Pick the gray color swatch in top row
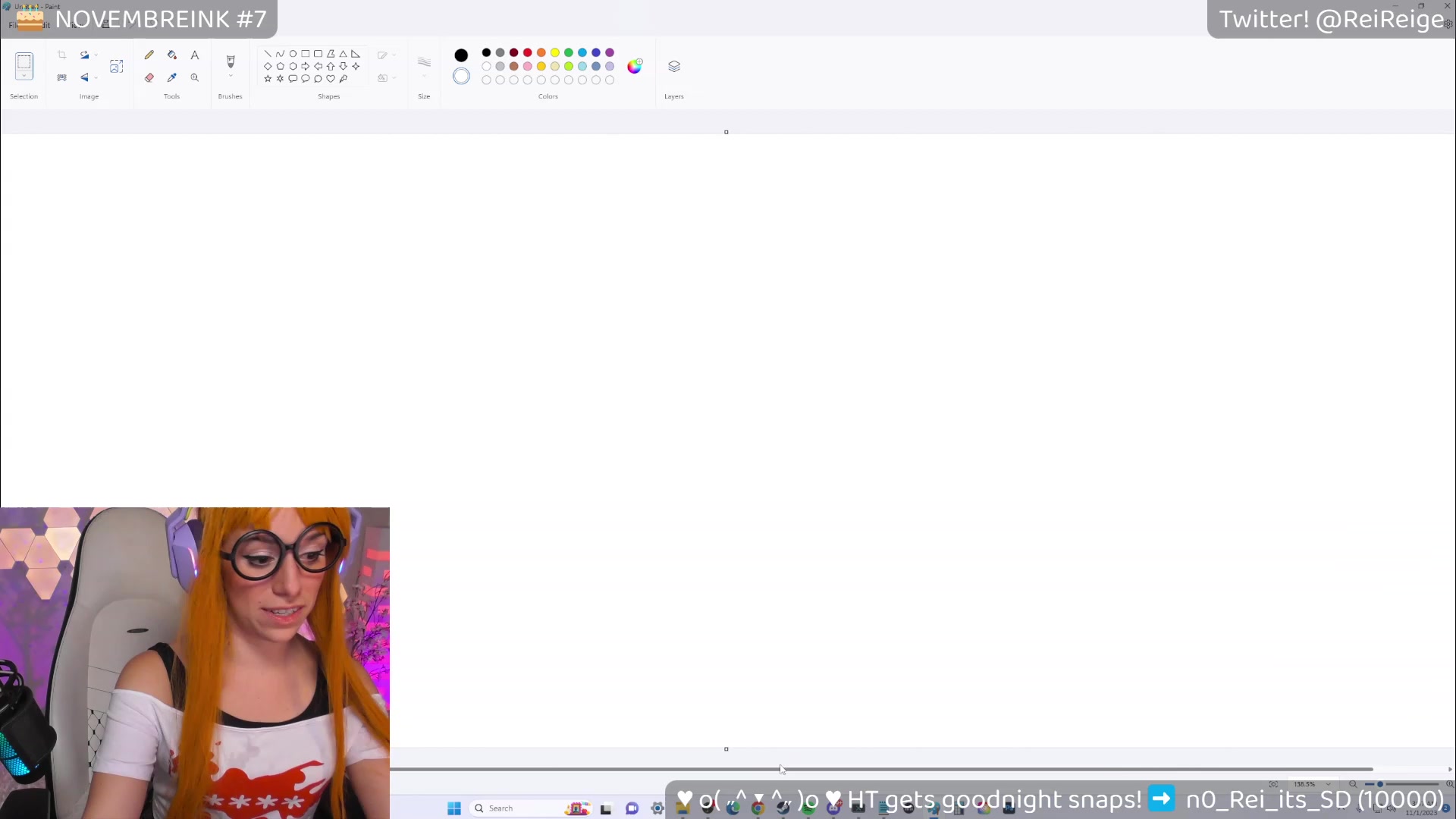 (x=500, y=53)
